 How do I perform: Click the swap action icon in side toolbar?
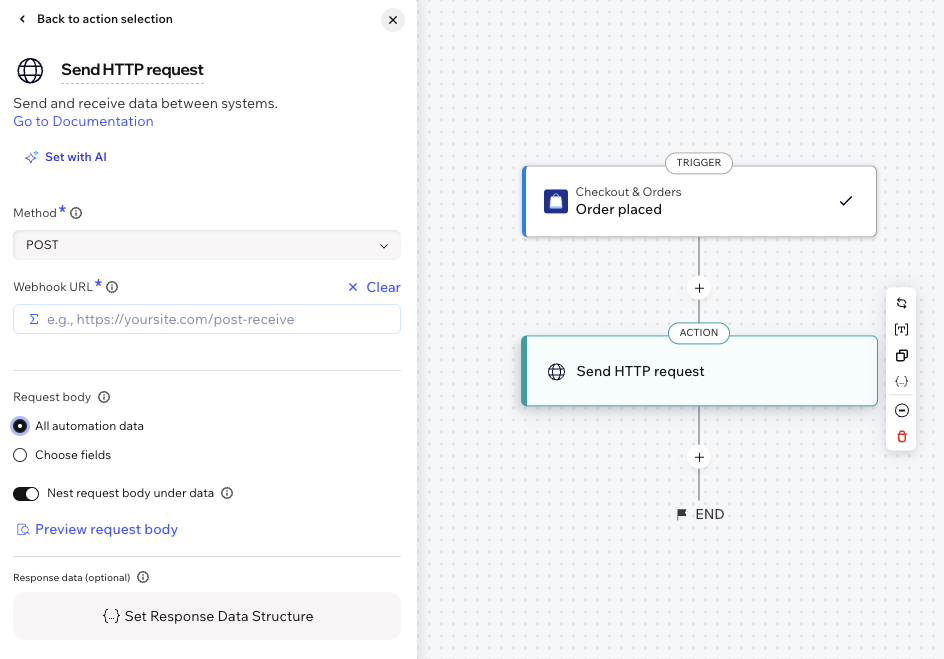tap(901, 303)
